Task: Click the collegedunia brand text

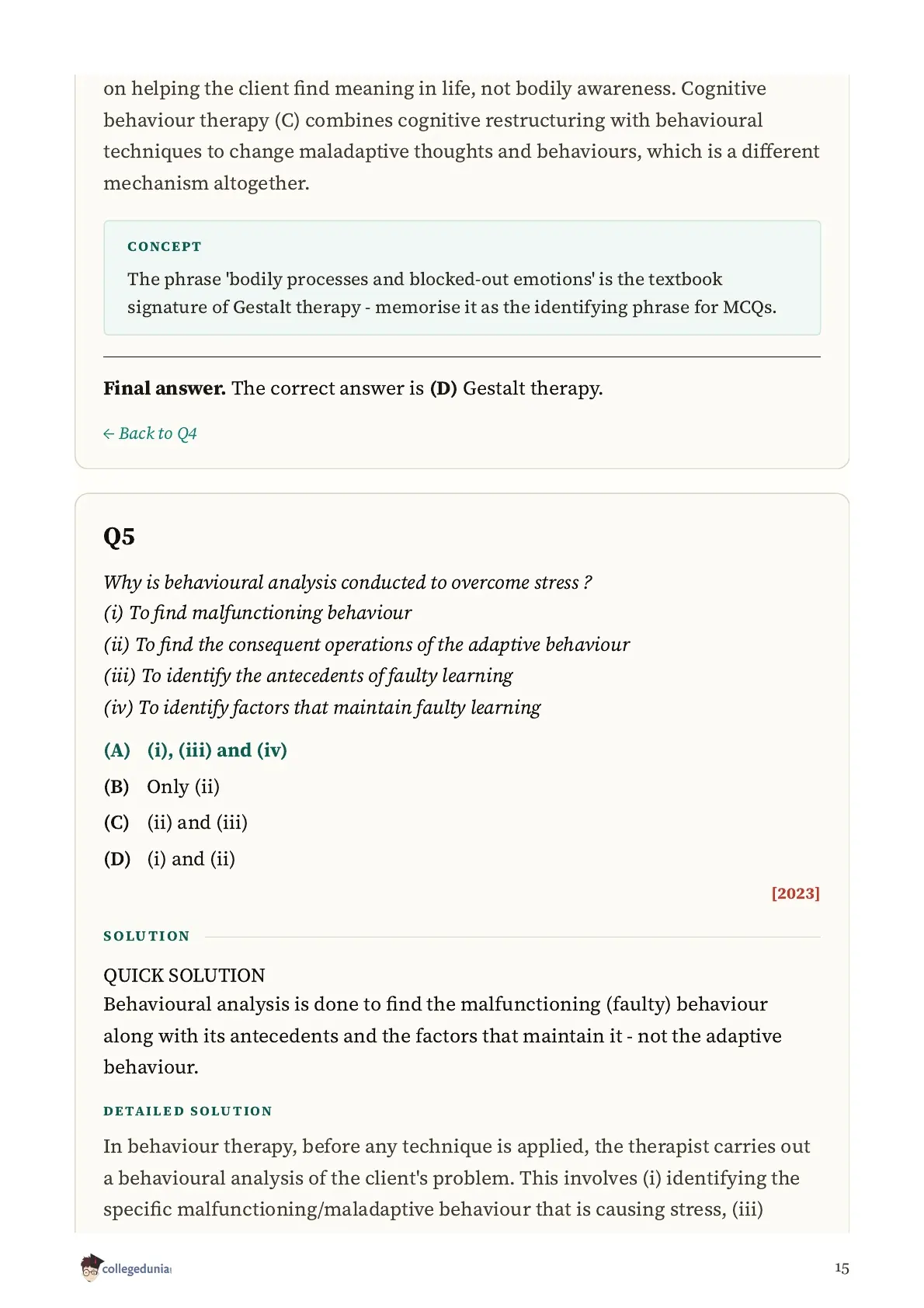Action: pyautogui.click(x=136, y=1268)
